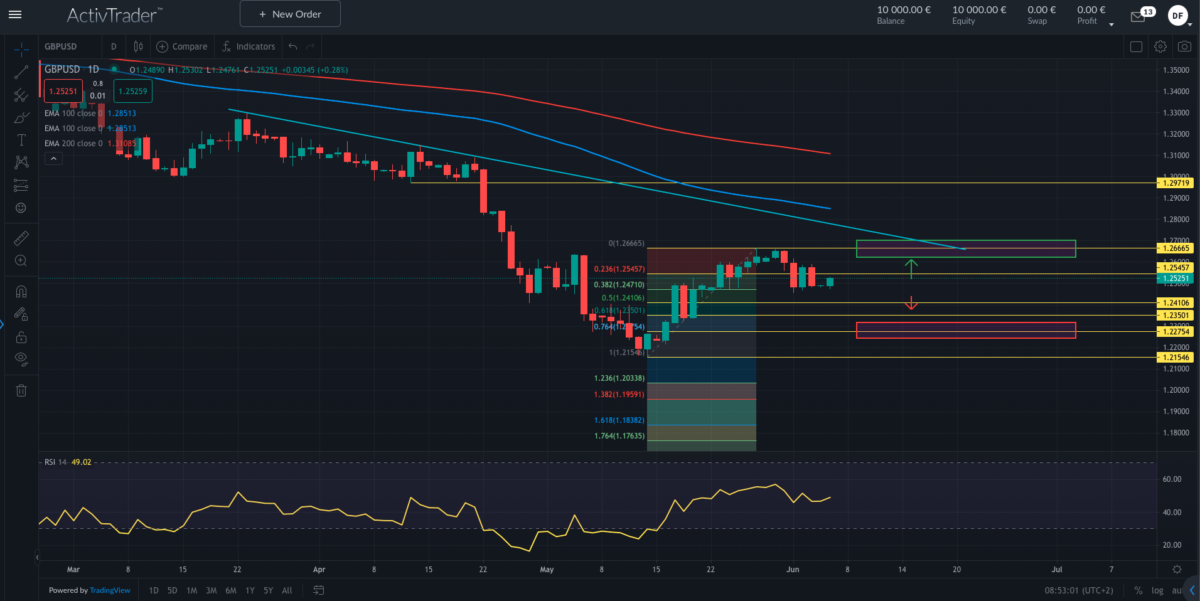Select the 1Y time range tab
This screenshot has height=601, width=1200.
[x=249, y=590]
